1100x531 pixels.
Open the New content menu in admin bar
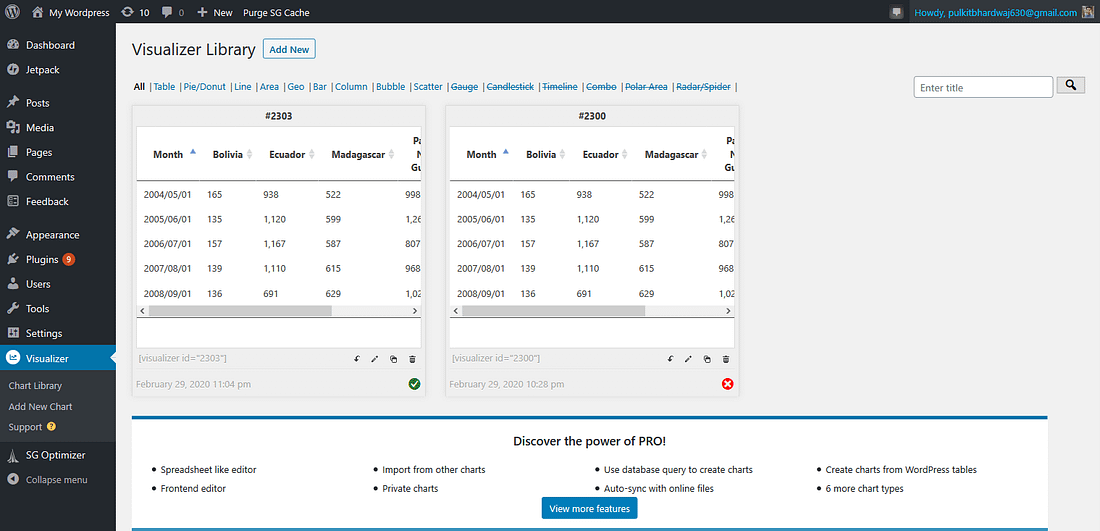coord(215,13)
